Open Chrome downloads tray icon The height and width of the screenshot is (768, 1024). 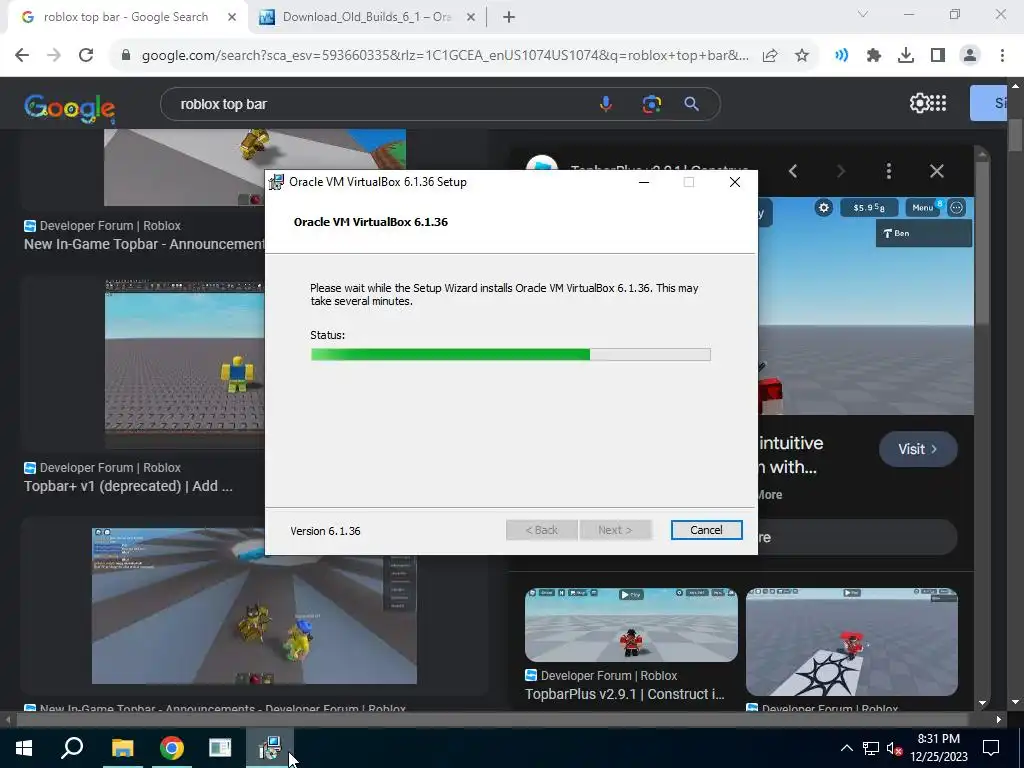pyautogui.click(x=906, y=56)
